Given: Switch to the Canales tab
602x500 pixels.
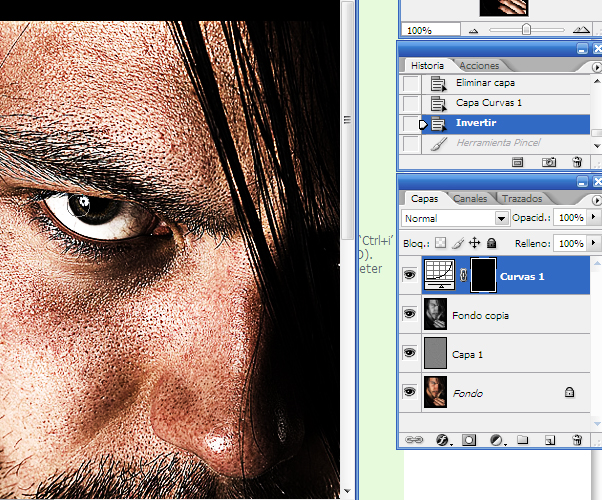Looking at the screenshot, I should click(470, 199).
